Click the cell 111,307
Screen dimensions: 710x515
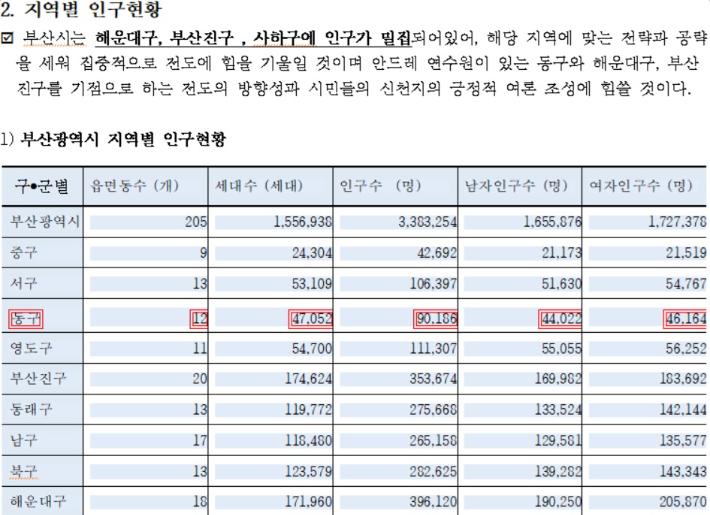[x=433, y=348]
